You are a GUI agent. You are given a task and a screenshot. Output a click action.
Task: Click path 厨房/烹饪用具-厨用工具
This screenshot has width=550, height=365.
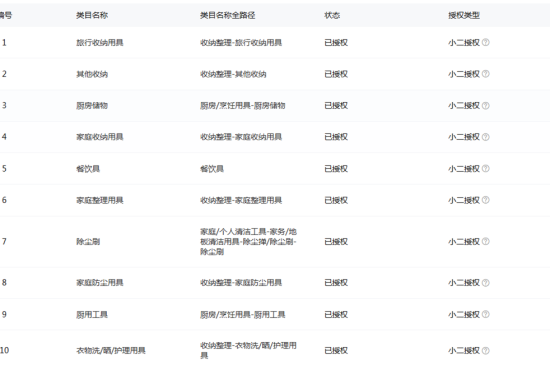point(243,315)
